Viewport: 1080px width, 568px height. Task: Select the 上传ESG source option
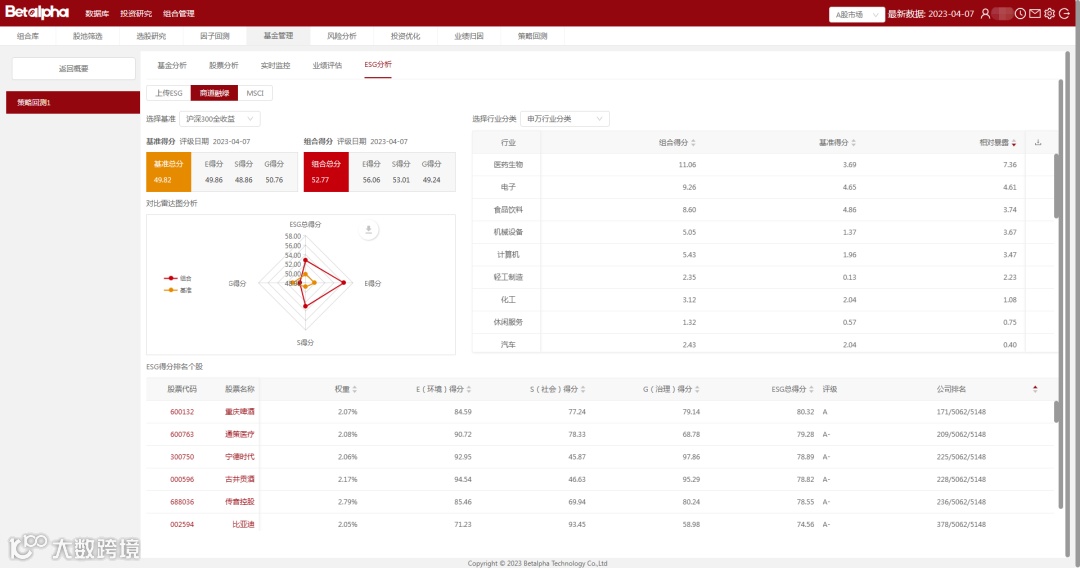coord(168,93)
